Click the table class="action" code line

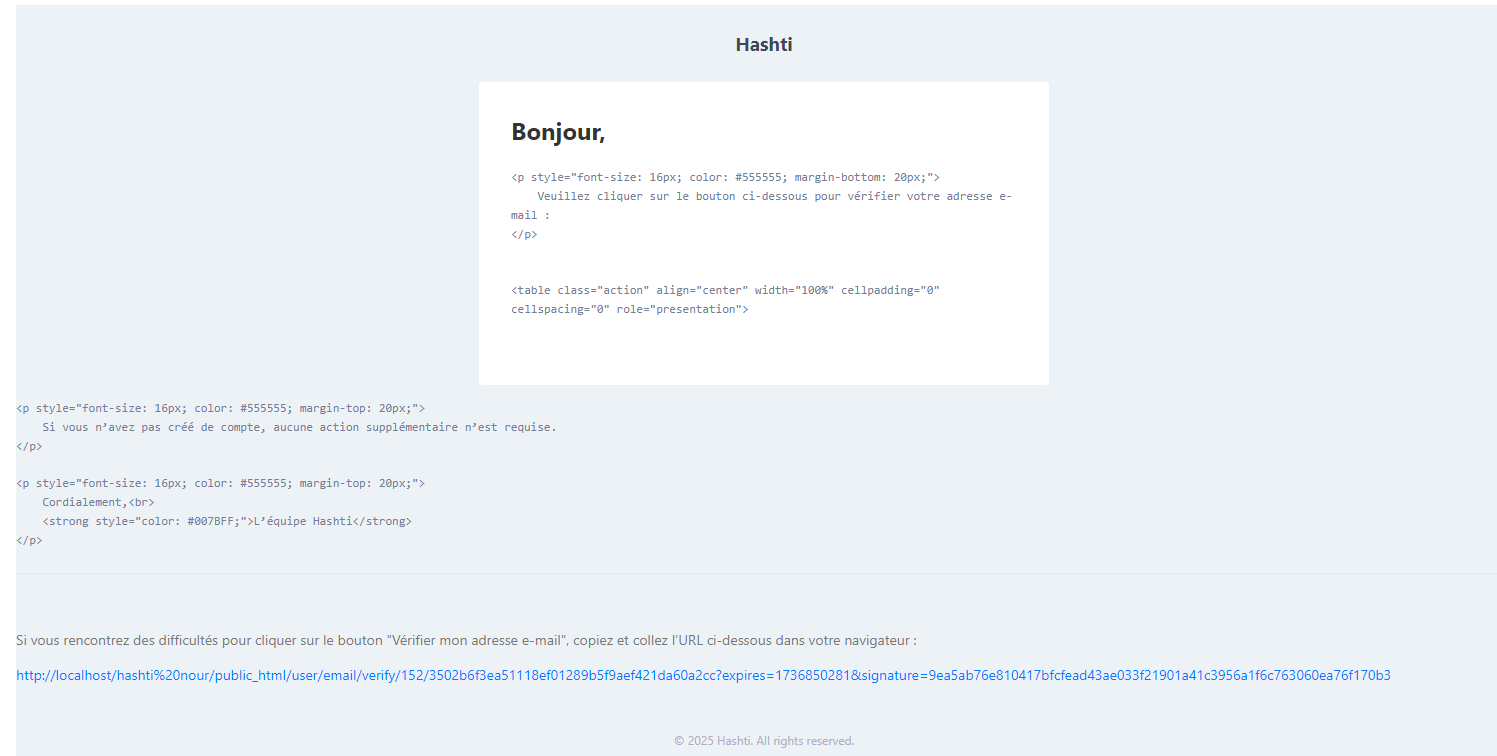(725, 290)
